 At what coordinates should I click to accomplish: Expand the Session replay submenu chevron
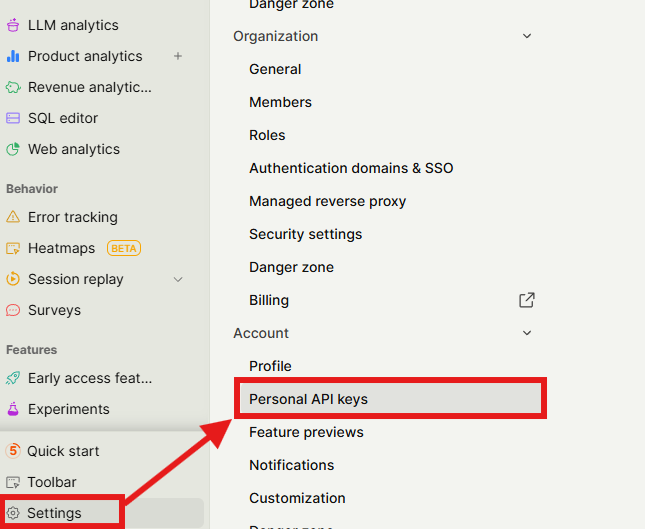click(178, 279)
